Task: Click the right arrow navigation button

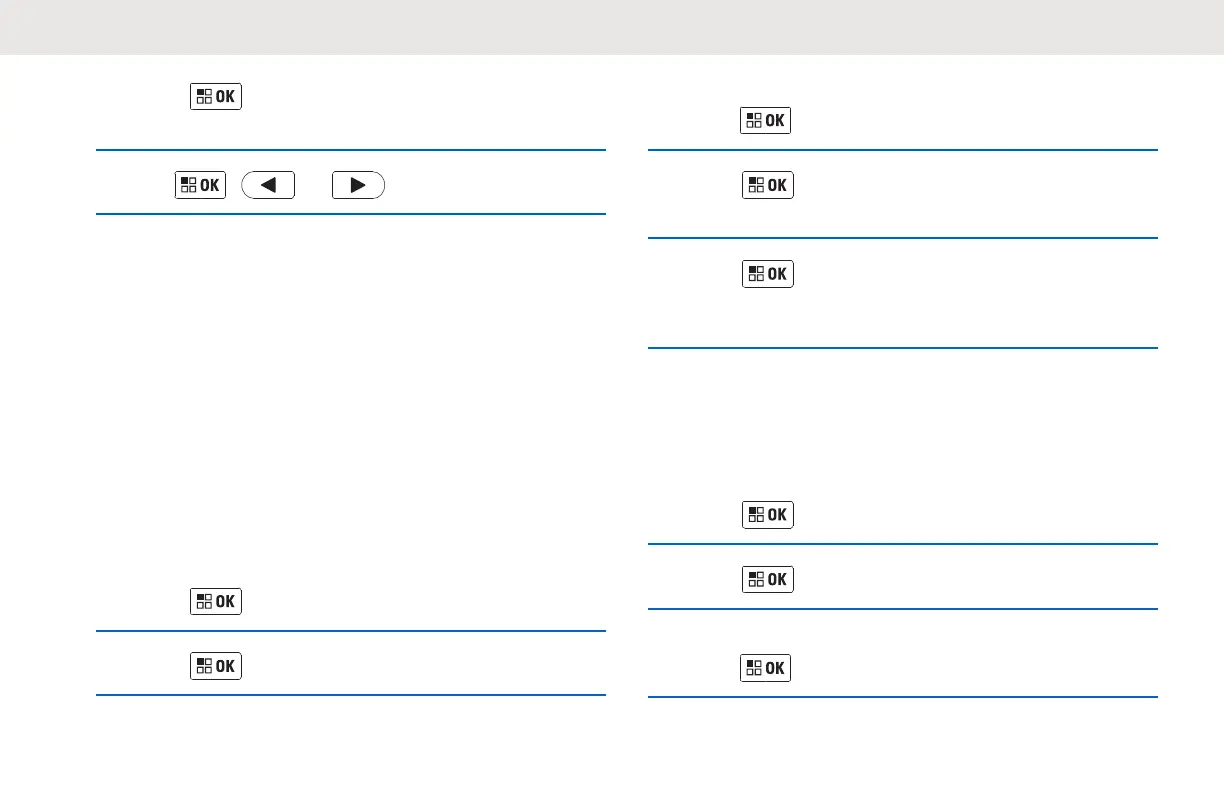Action: [x=358, y=185]
